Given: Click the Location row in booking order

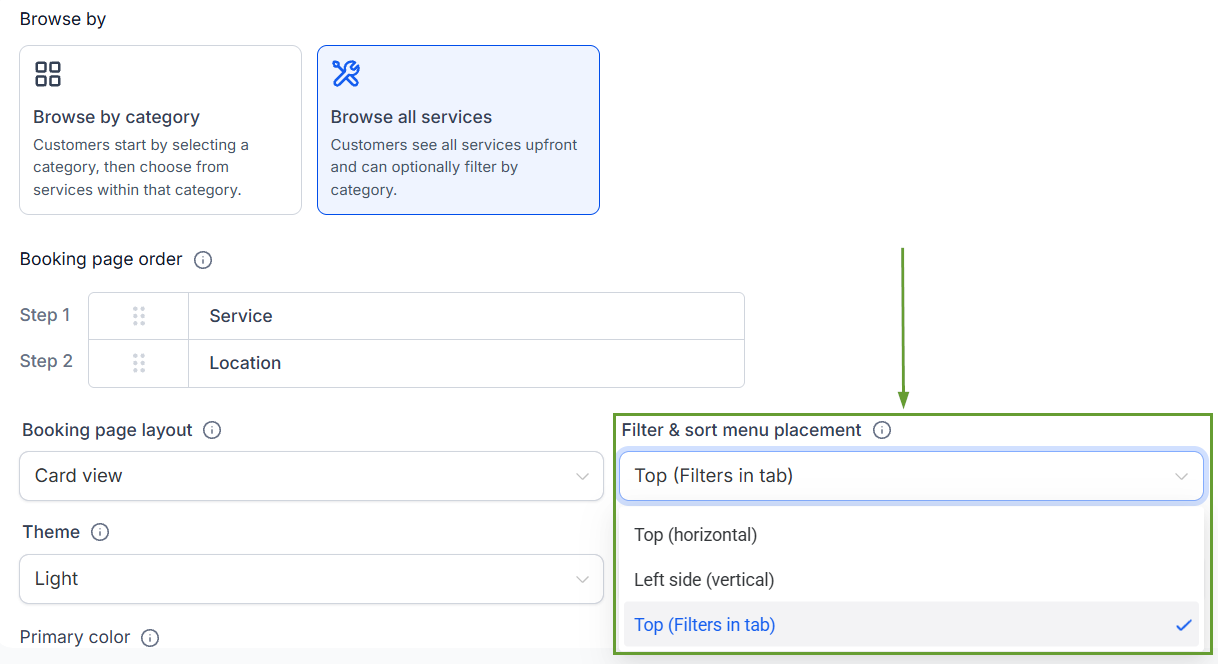Looking at the screenshot, I should coord(416,363).
